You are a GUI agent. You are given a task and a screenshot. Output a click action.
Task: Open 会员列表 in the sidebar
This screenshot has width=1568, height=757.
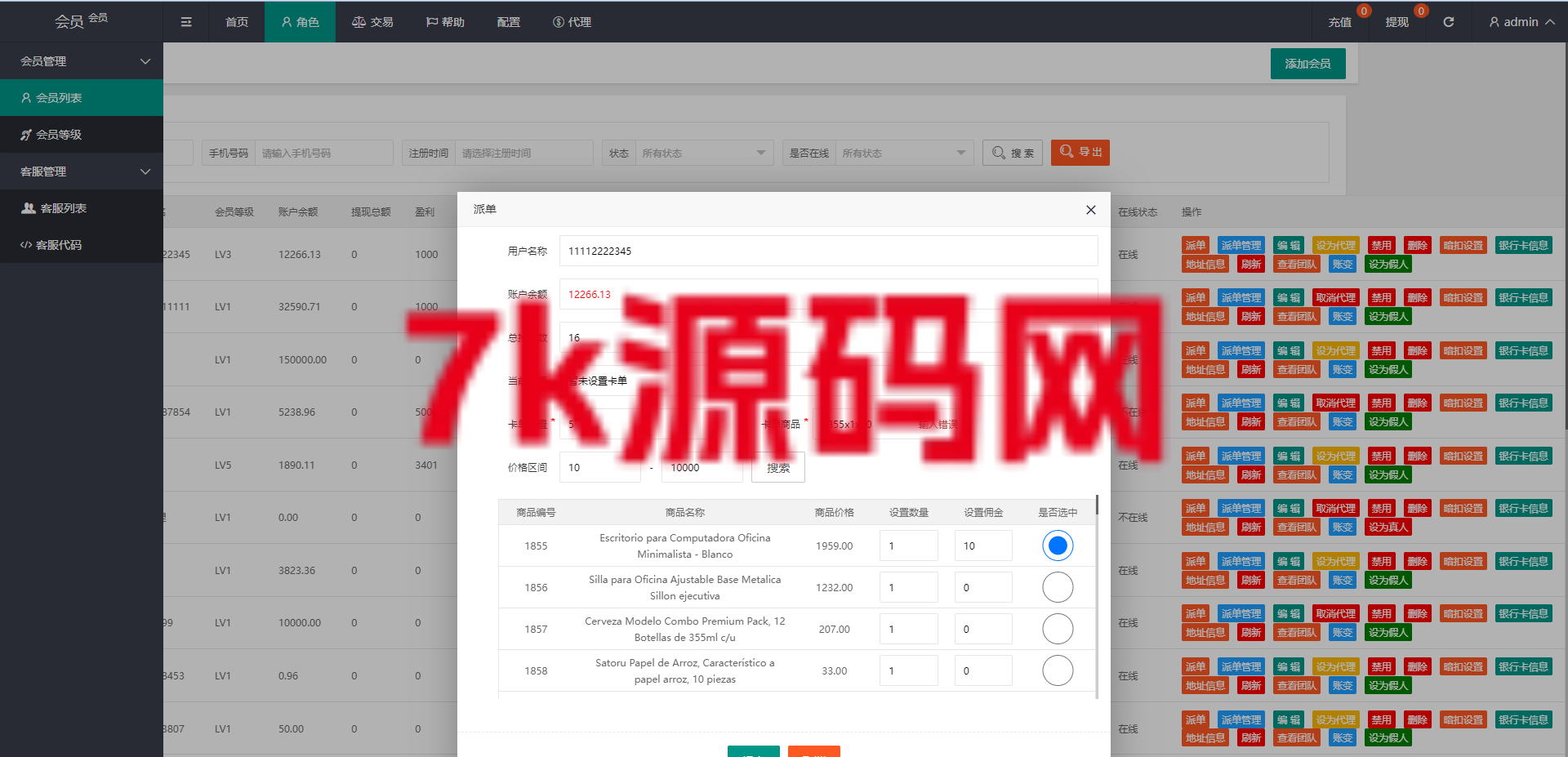point(82,98)
